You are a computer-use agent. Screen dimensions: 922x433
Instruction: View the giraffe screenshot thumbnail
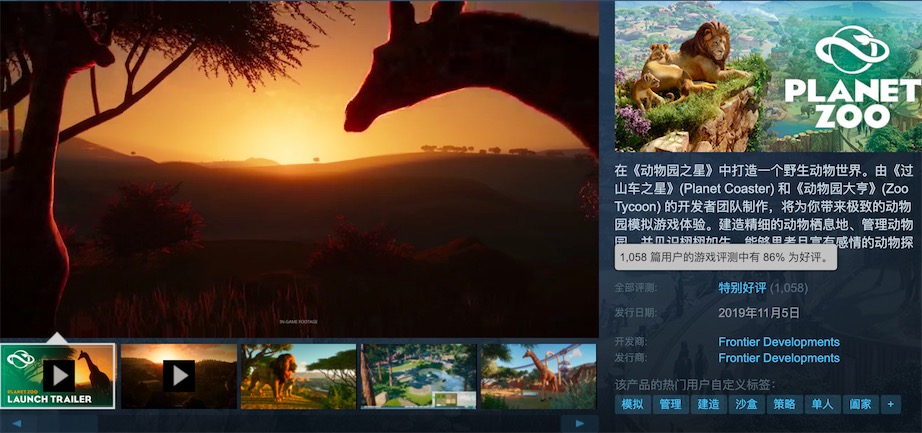point(538,376)
